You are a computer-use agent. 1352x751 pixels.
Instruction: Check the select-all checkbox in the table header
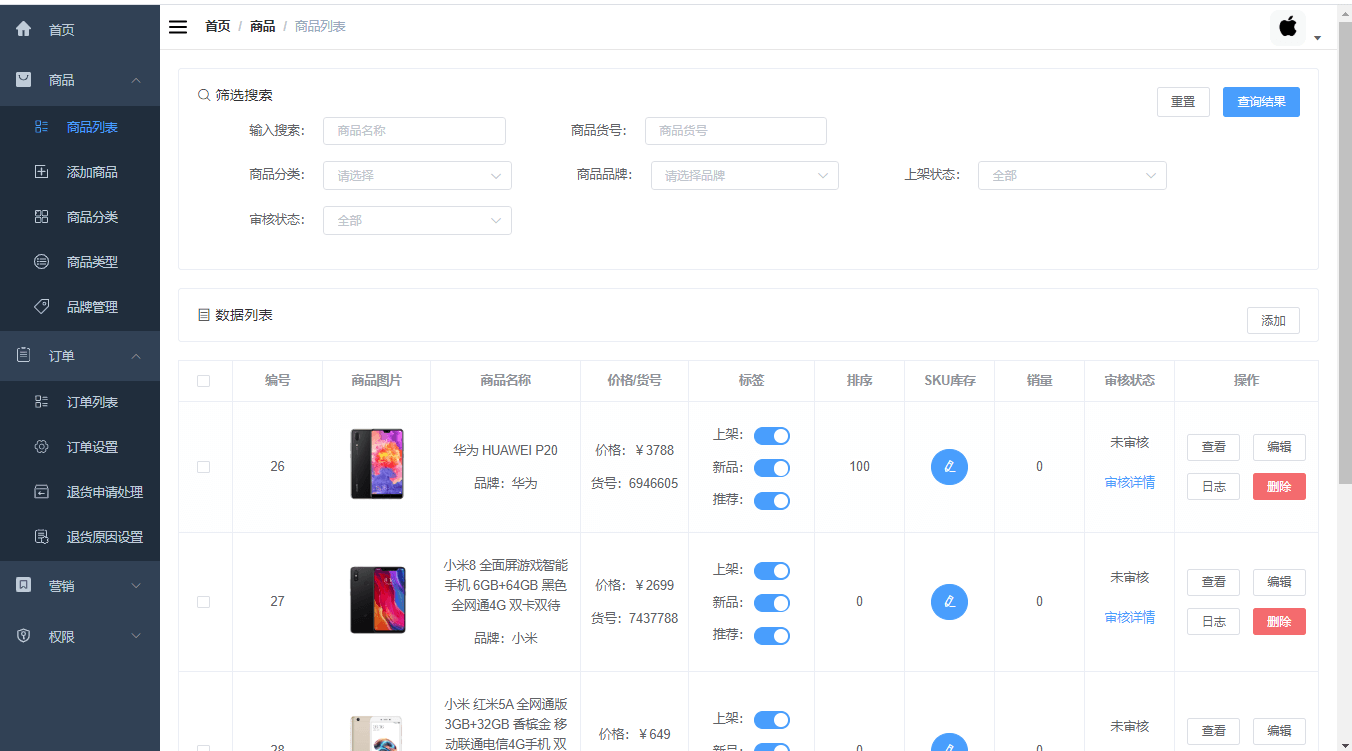pos(204,381)
